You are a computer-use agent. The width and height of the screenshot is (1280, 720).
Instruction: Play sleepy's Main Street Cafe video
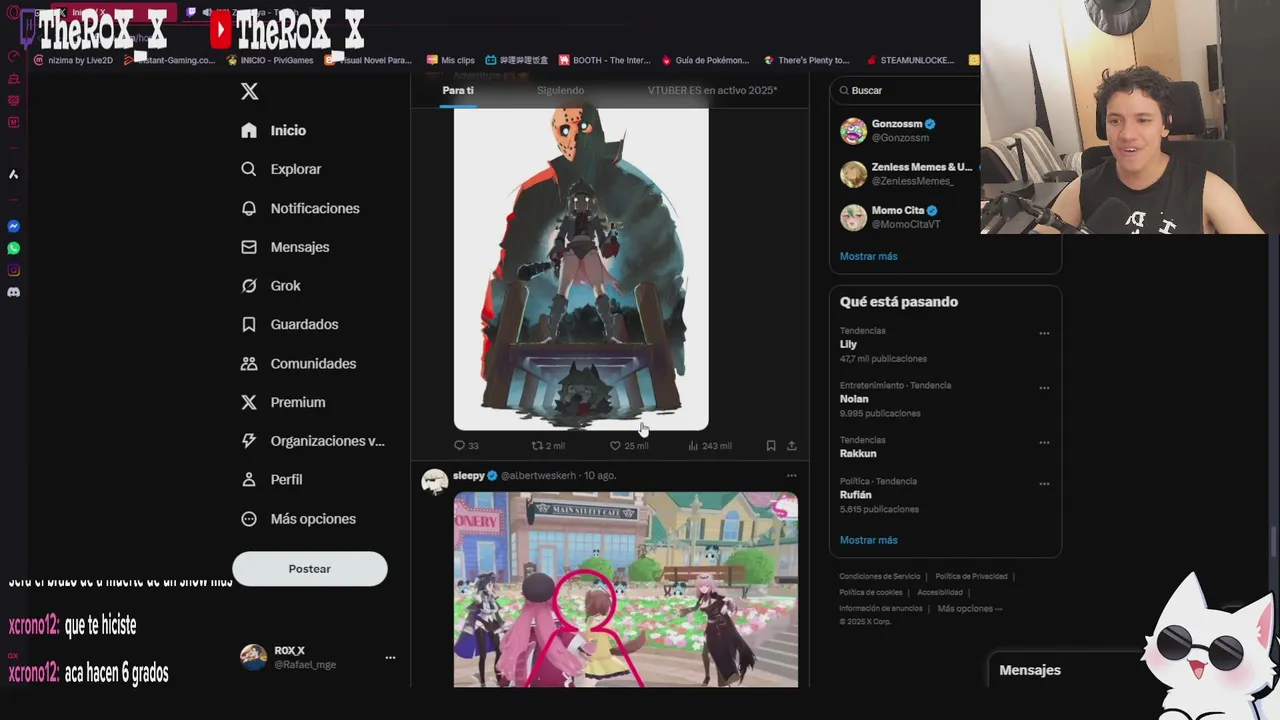tap(626, 590)
